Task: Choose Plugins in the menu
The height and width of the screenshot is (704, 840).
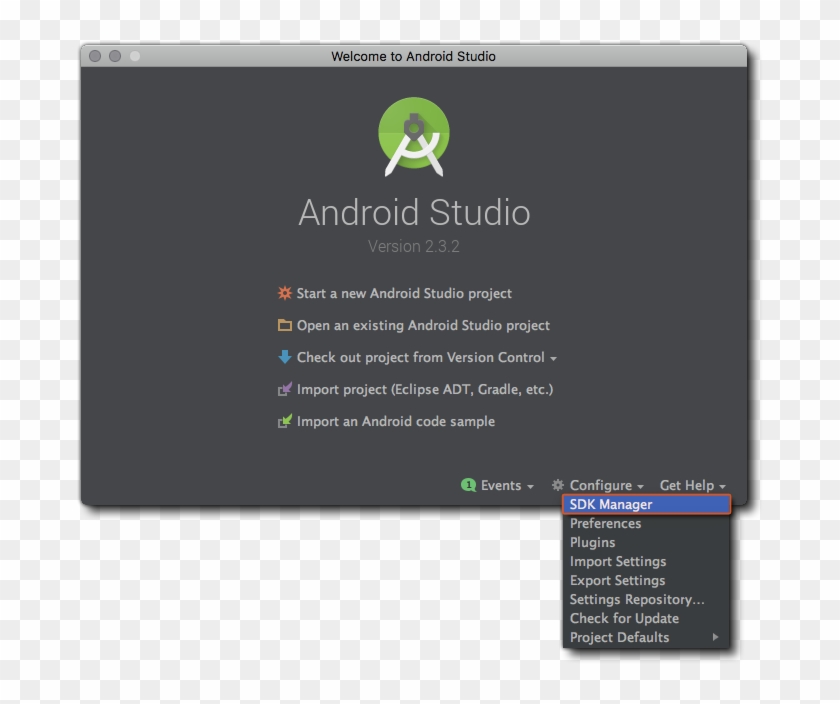Action: click(592, 542)
